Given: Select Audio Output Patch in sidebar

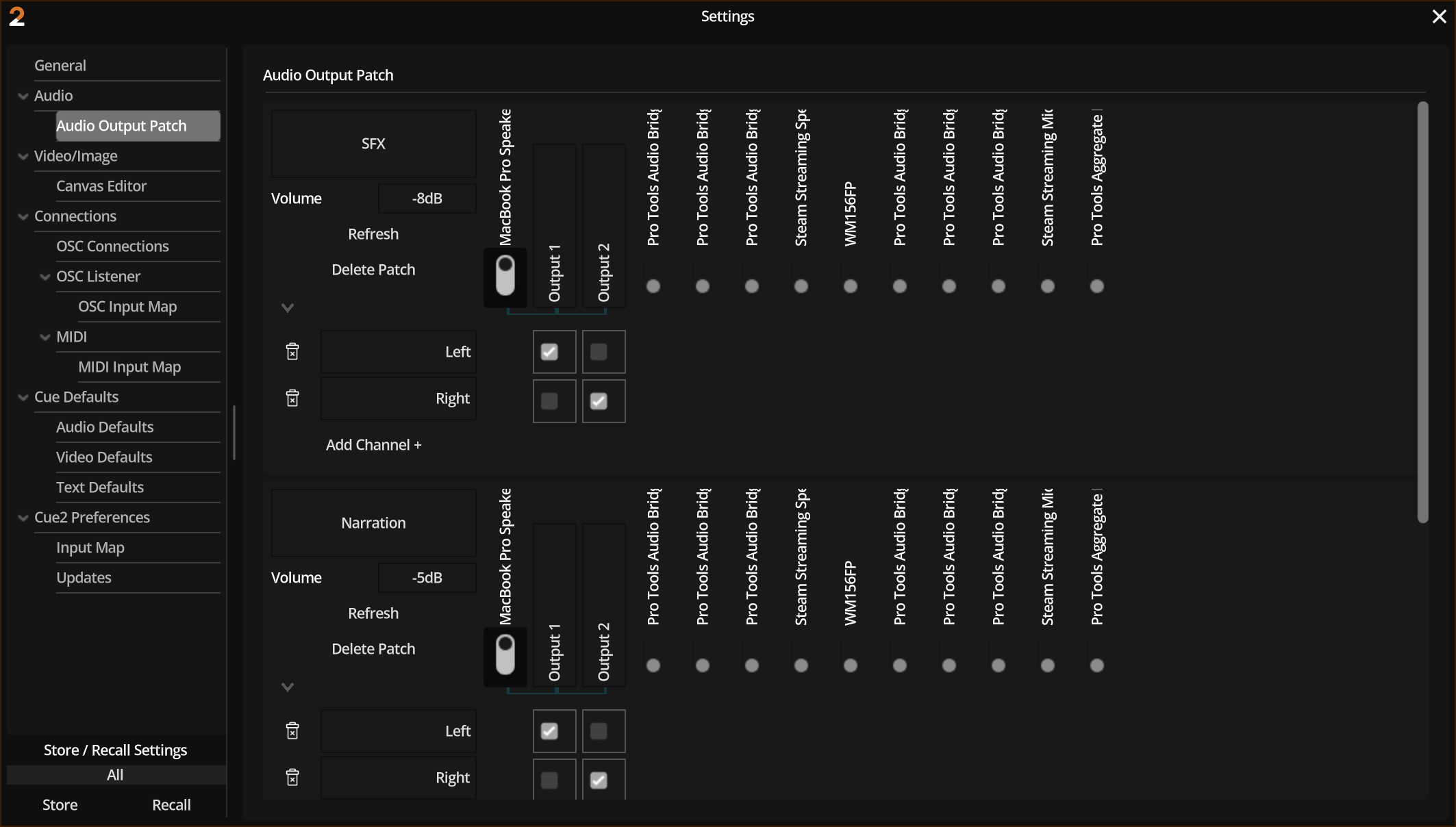Looking at the screenshot, I should [x=138, y=126].
